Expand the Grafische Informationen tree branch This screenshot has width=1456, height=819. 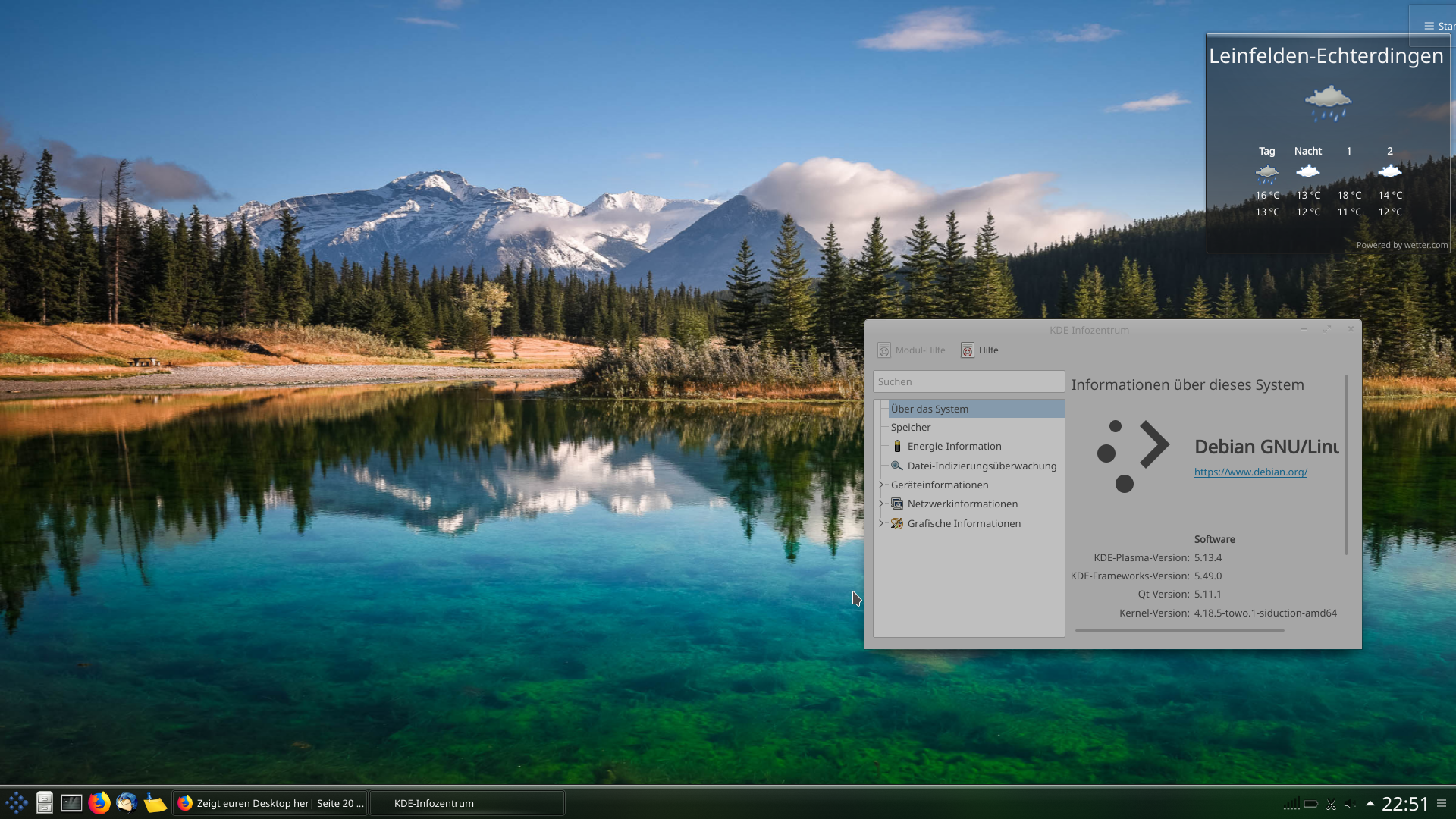[881, 523]
